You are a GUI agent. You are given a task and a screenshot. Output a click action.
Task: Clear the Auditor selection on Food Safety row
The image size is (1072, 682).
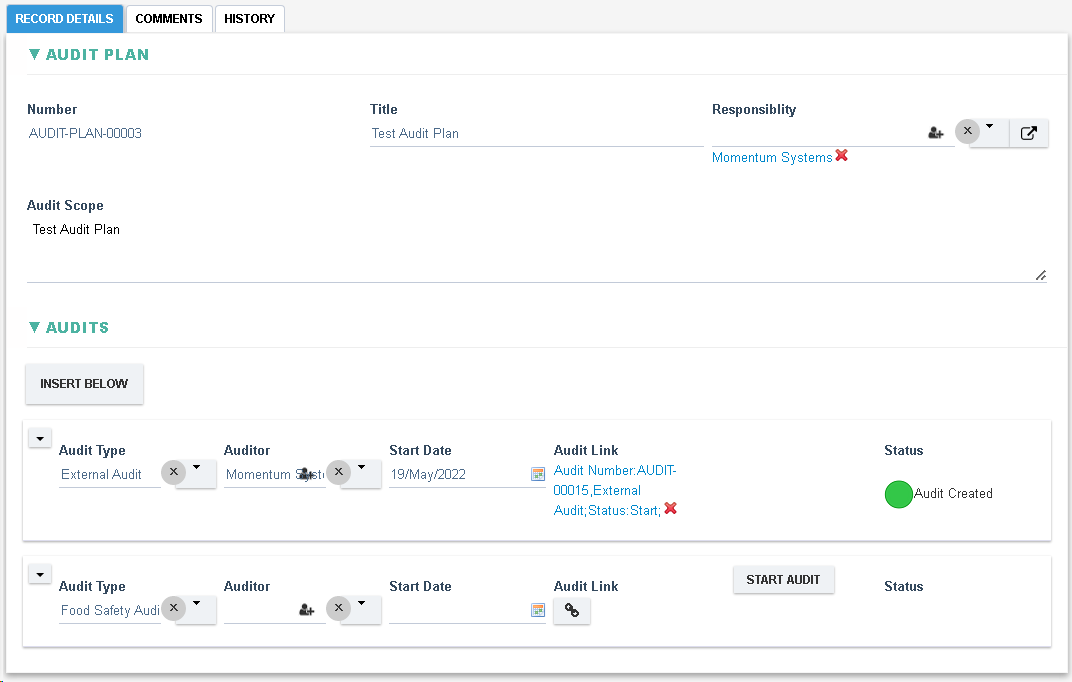point(338,607)
